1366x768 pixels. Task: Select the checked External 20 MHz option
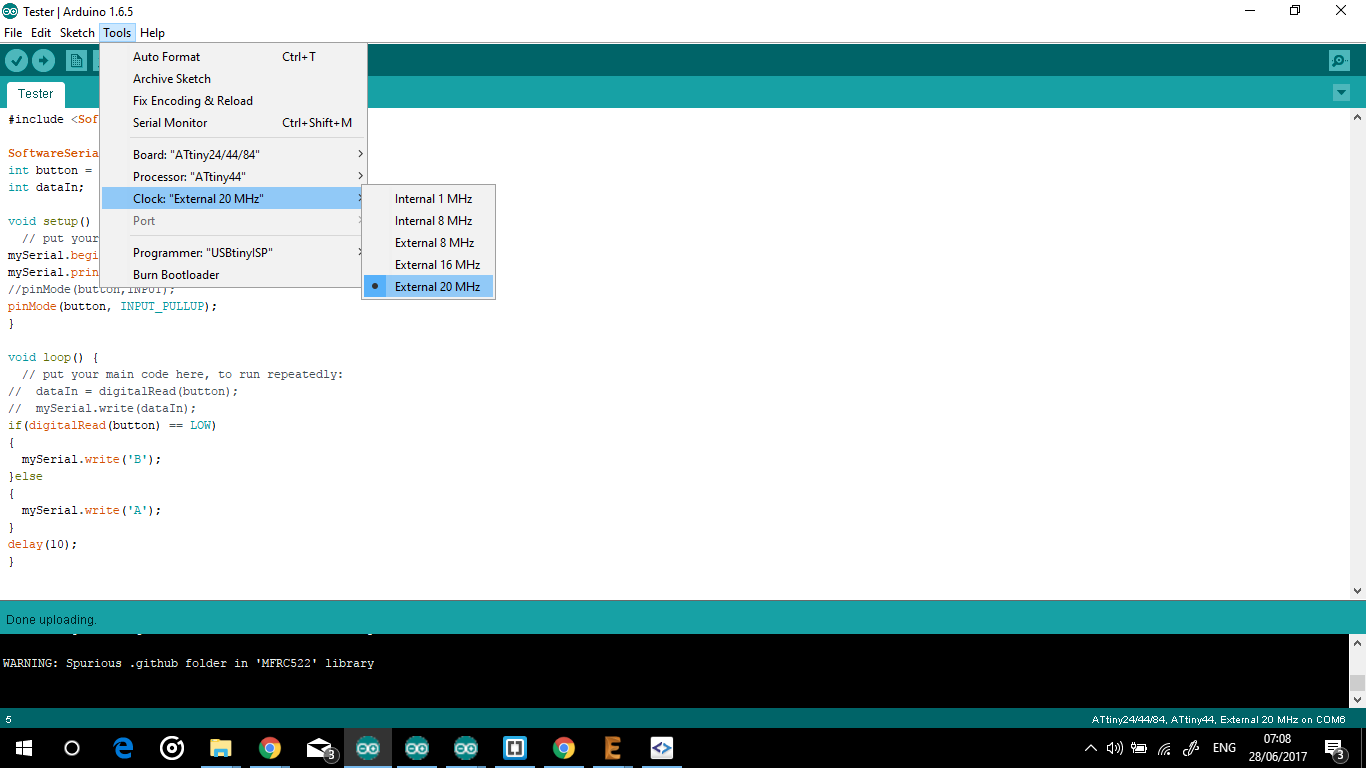click(x=428, y=287)
